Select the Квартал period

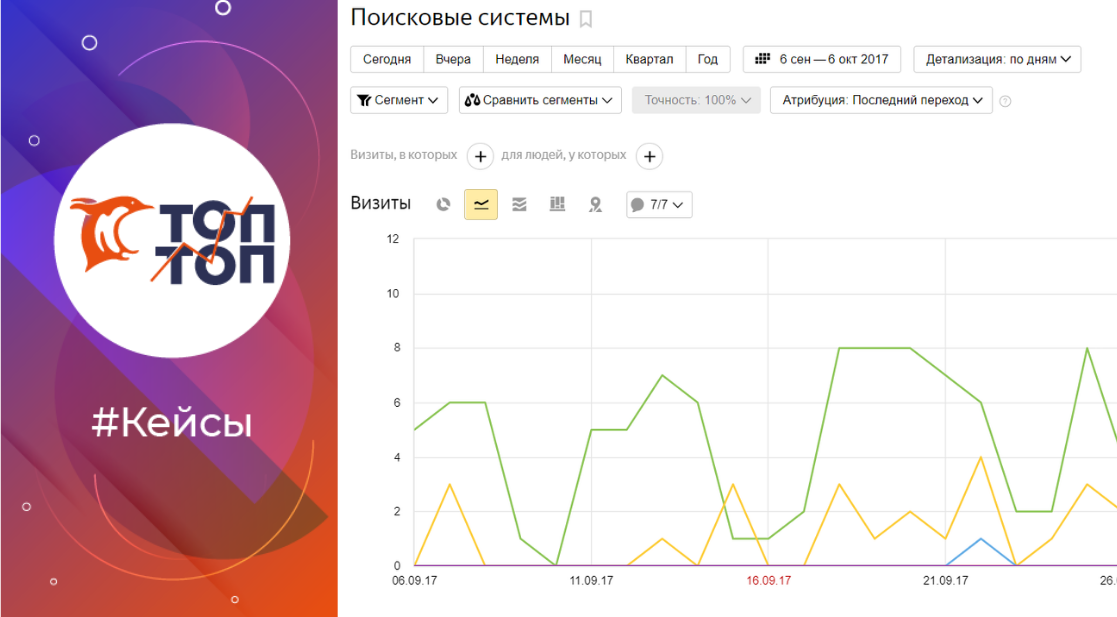click(649, 59)
